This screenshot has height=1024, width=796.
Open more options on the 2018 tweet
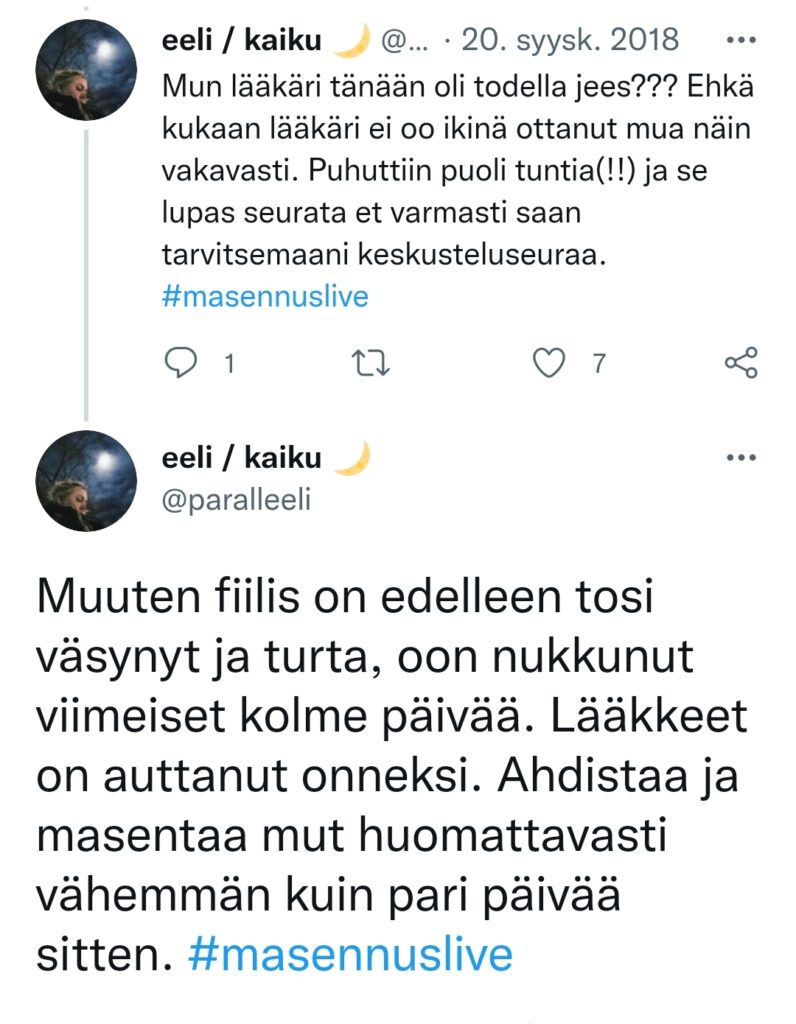[x=741, y=40]
